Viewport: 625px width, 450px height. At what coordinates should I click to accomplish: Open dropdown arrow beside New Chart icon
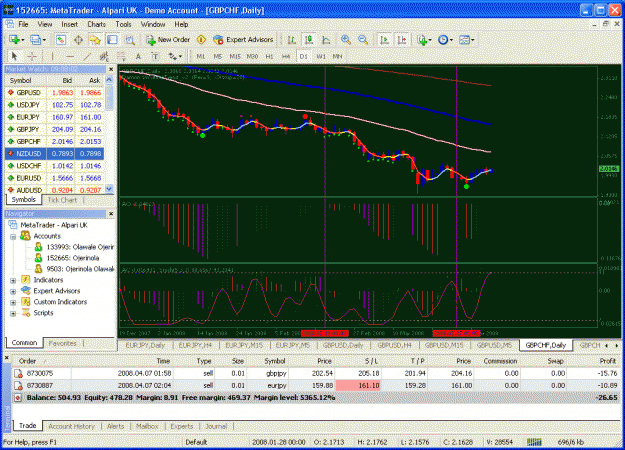[x=22, y=40]
